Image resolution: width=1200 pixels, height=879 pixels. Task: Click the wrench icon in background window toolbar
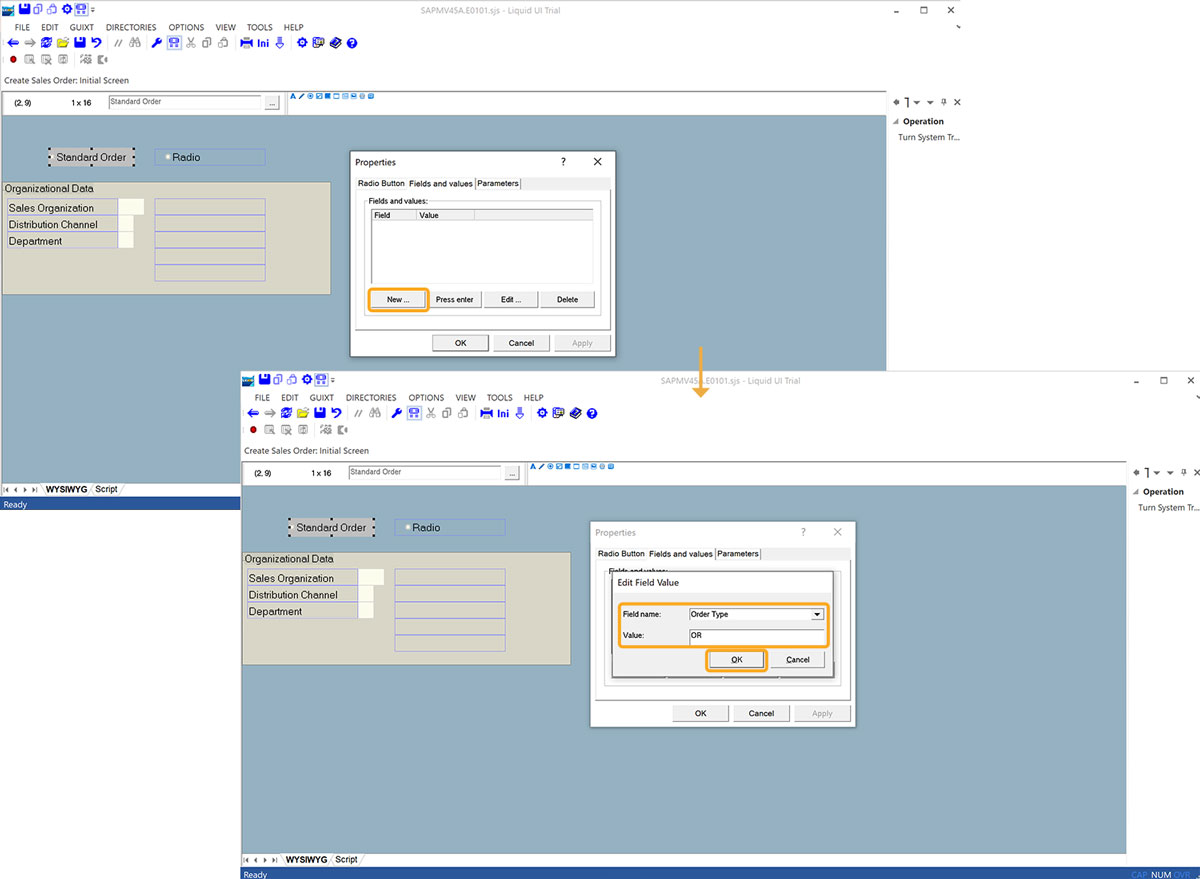[157, 43]
